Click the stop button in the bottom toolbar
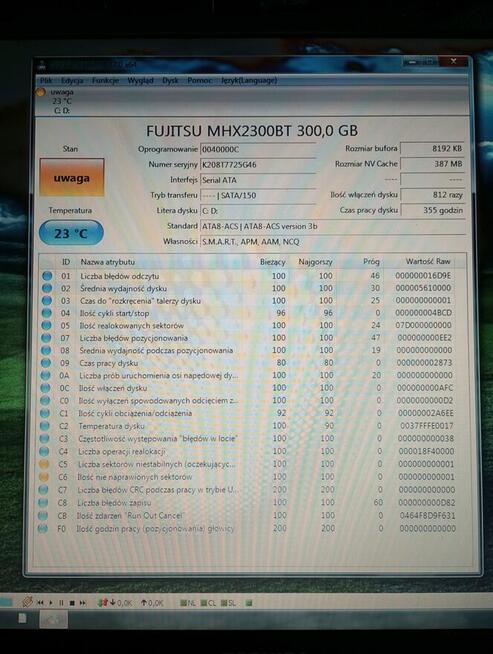 click(72, 603)
